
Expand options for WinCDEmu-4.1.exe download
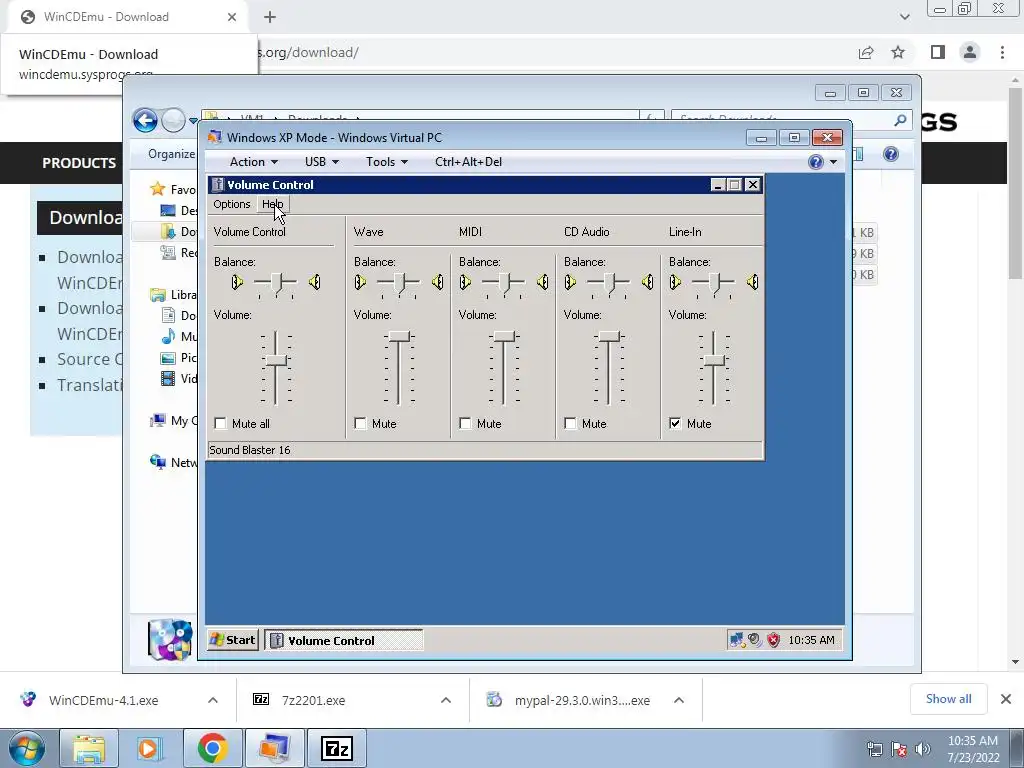point(213,700)
